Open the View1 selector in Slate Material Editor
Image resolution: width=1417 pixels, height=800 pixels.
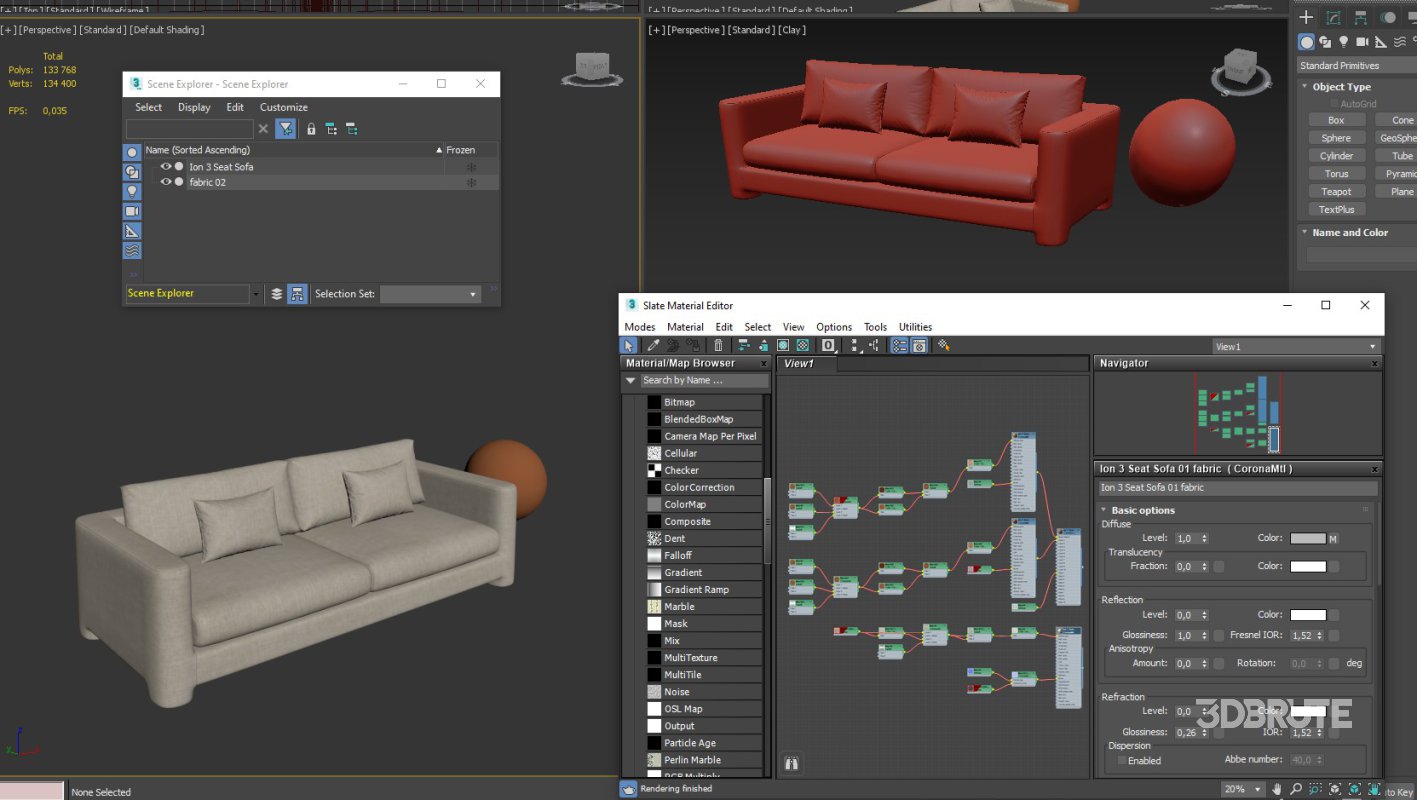pos(1294,345)
